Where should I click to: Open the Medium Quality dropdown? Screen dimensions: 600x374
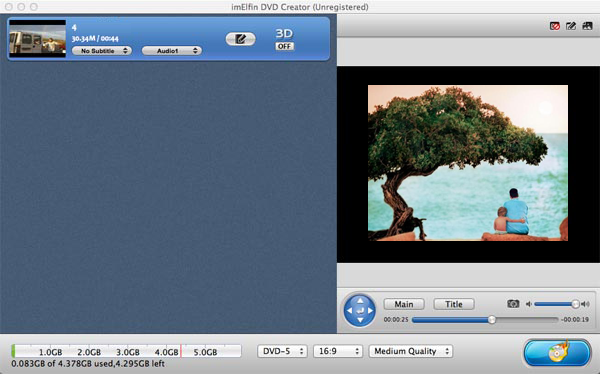point(411,351)
